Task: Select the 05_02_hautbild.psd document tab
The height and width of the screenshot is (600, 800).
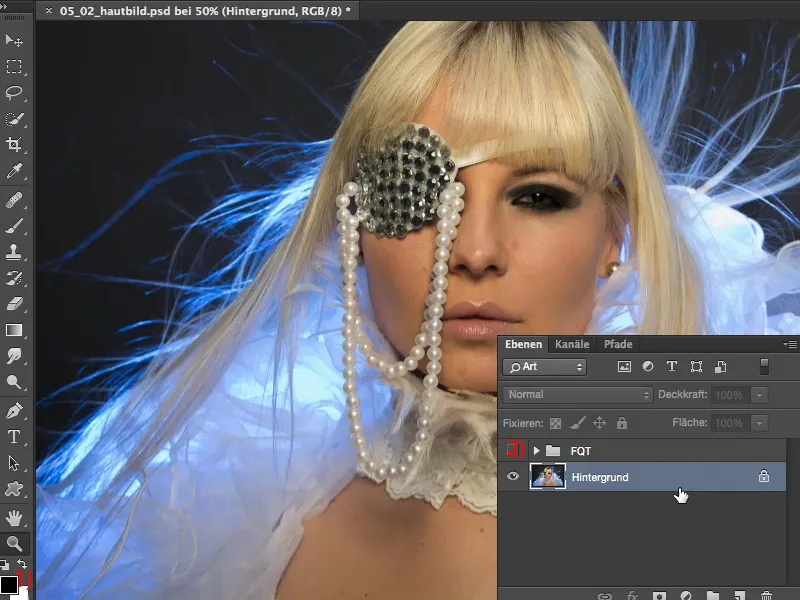Action: pos(205,11)
